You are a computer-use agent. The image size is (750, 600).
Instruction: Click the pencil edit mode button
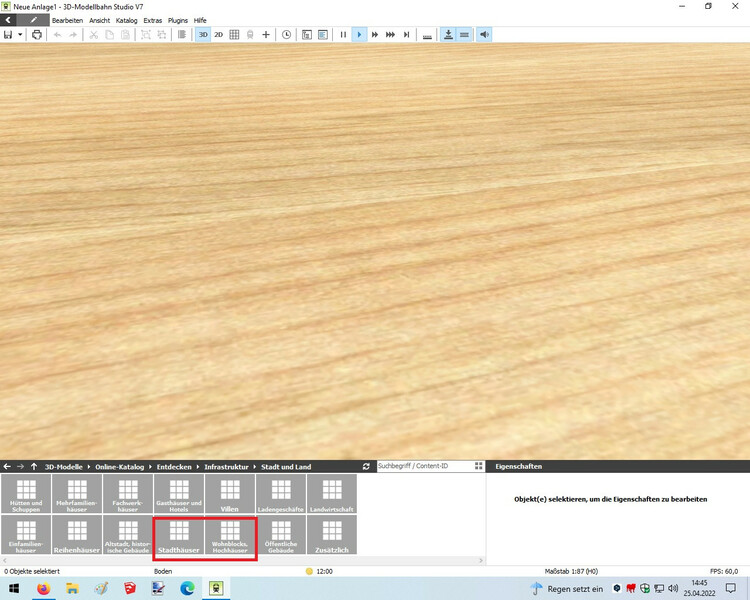tap(33, 20)
